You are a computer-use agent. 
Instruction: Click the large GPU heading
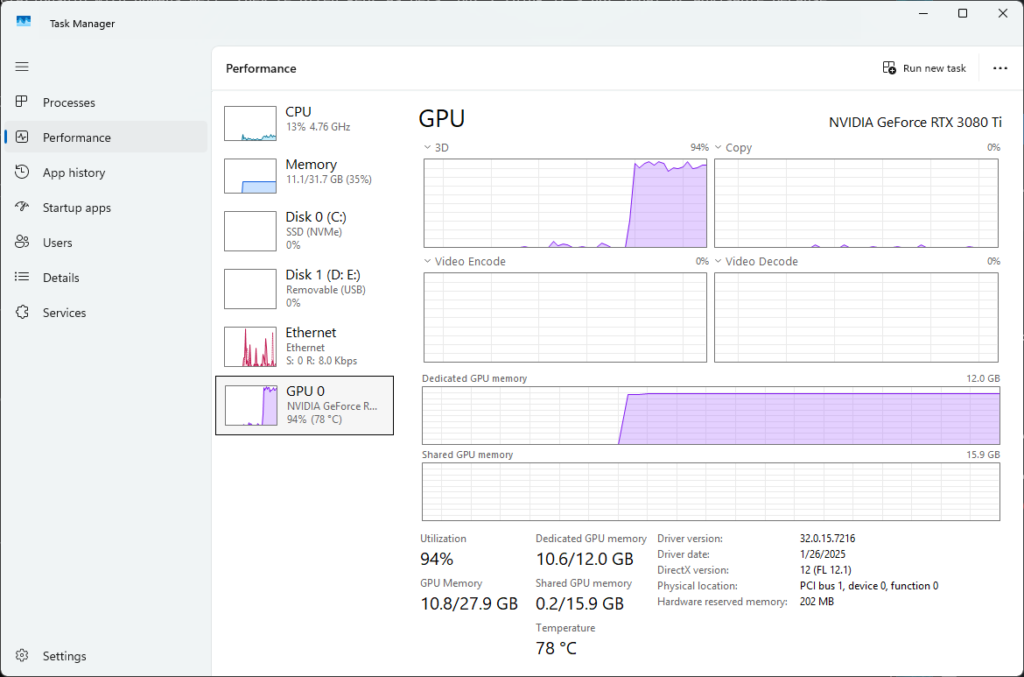[441, 118]
